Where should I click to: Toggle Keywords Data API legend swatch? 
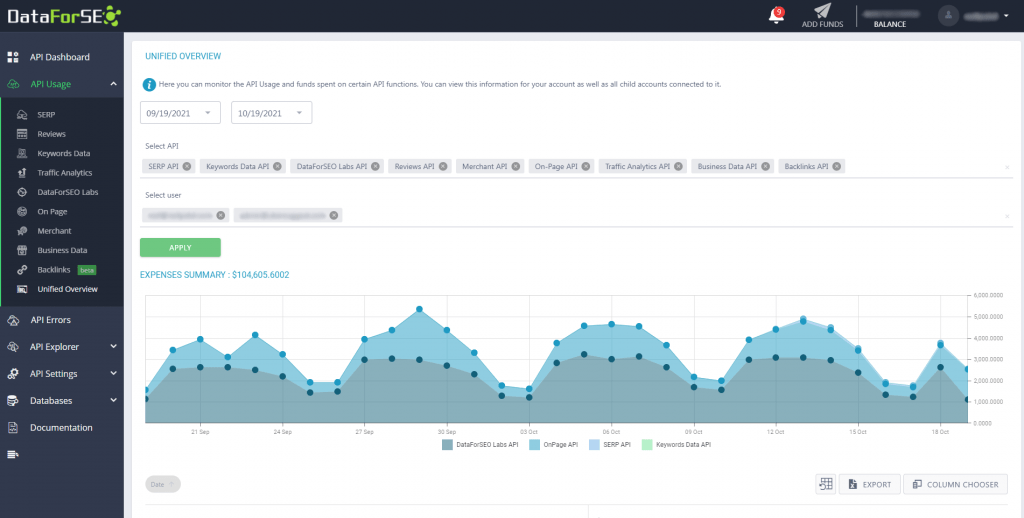[647, 445]
